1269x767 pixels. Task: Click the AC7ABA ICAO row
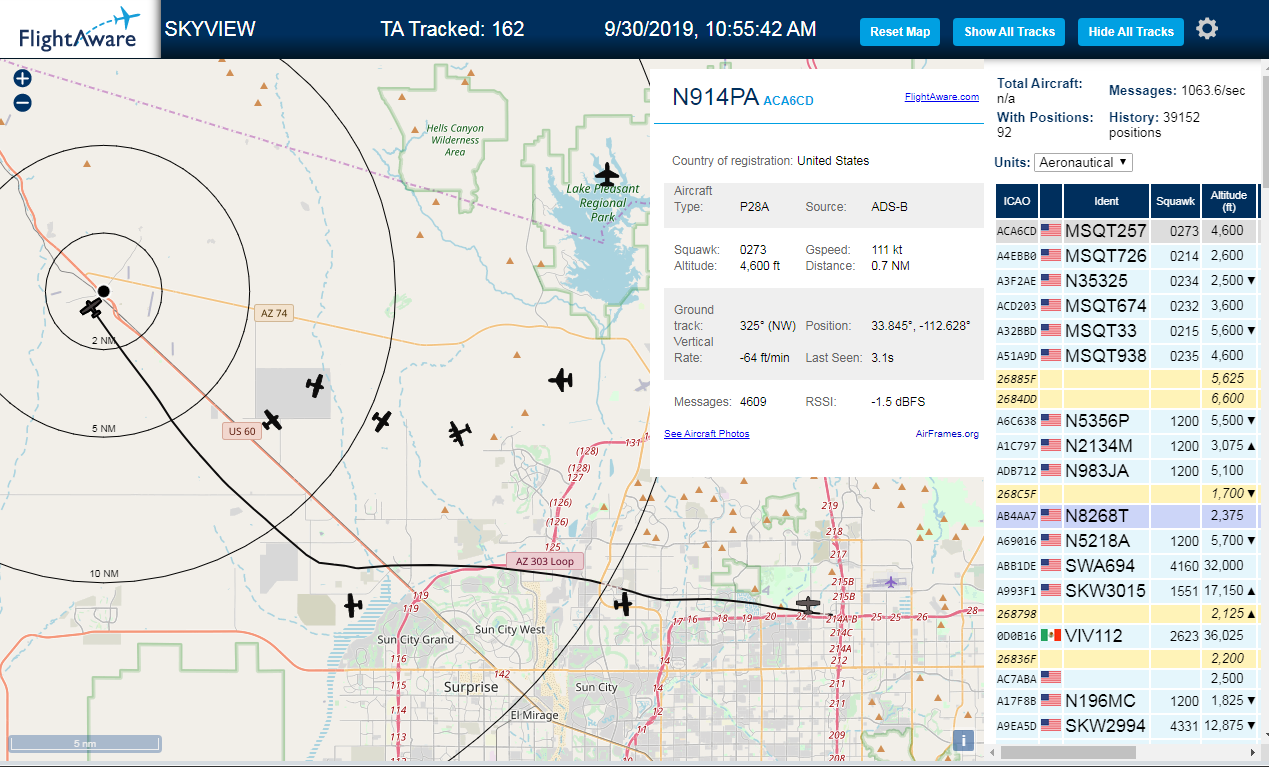[x=1126, y=679]
